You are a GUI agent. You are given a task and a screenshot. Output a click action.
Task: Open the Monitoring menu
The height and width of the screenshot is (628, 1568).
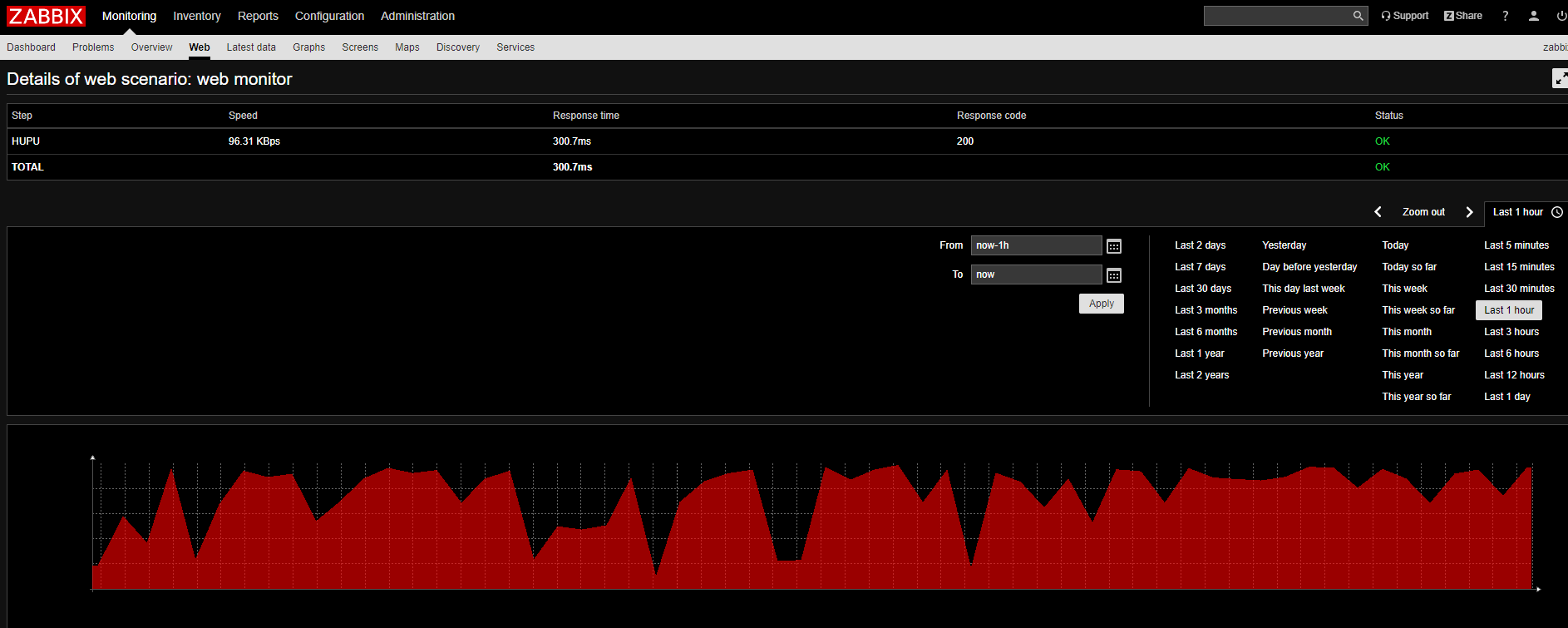pyautogui.click(x=129, y=16)
